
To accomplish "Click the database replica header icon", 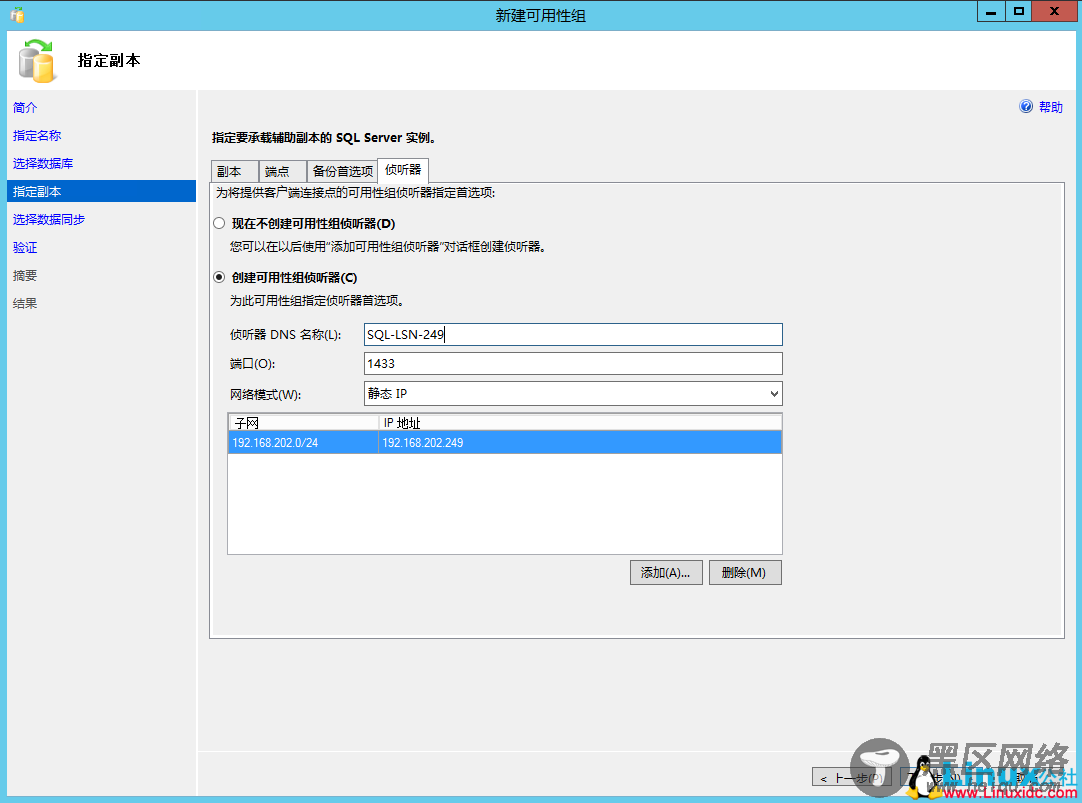I will point(37,61).
